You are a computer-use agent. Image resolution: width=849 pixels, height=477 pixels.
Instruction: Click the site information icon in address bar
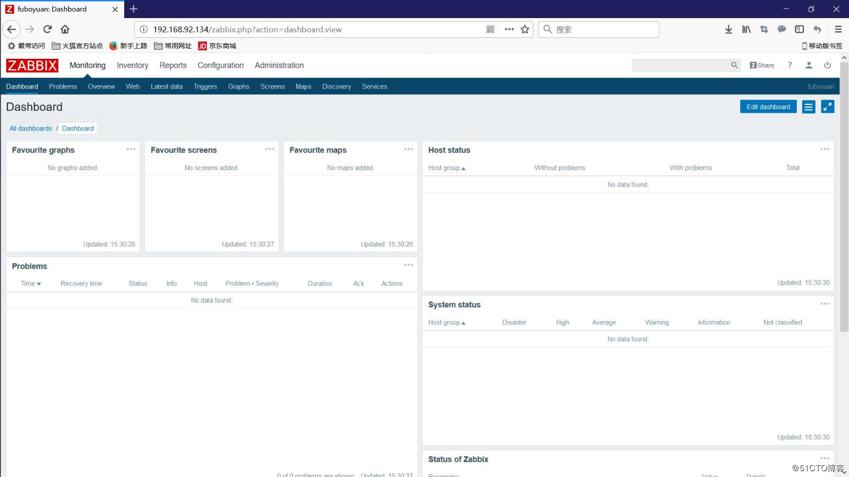[x=143, y=29]
